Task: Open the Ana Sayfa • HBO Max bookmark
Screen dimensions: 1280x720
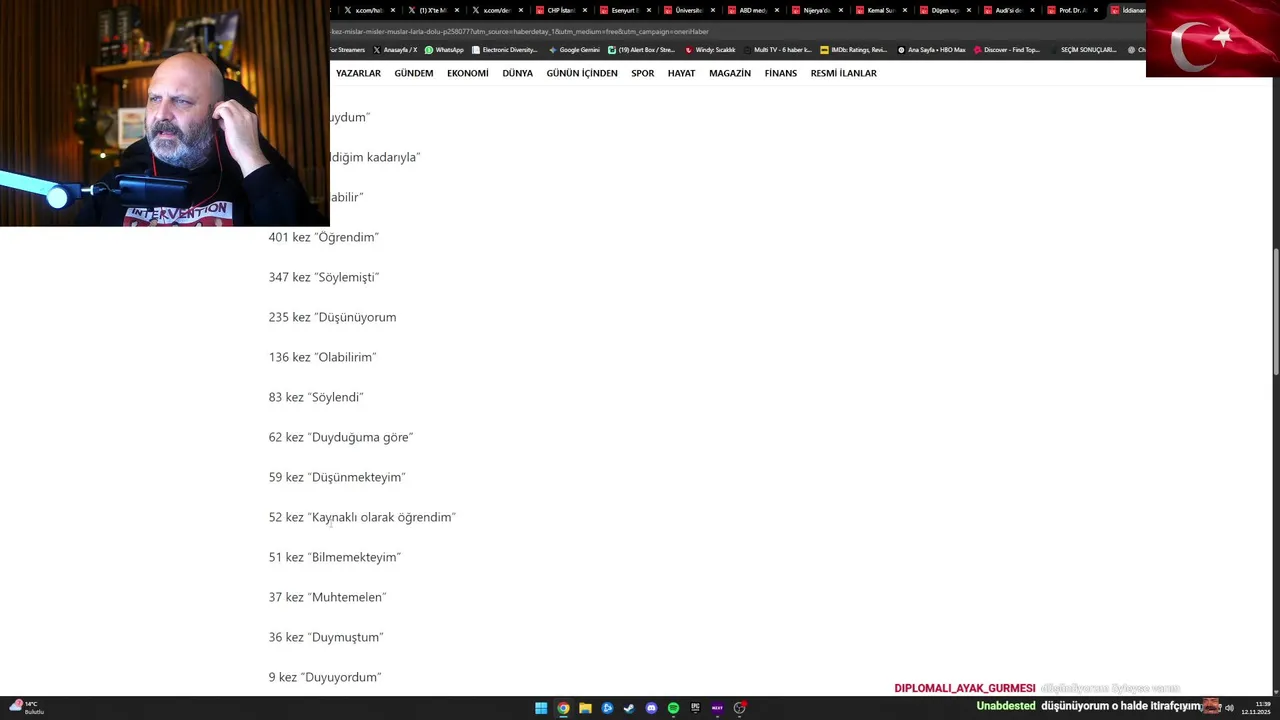Action: 932,50
